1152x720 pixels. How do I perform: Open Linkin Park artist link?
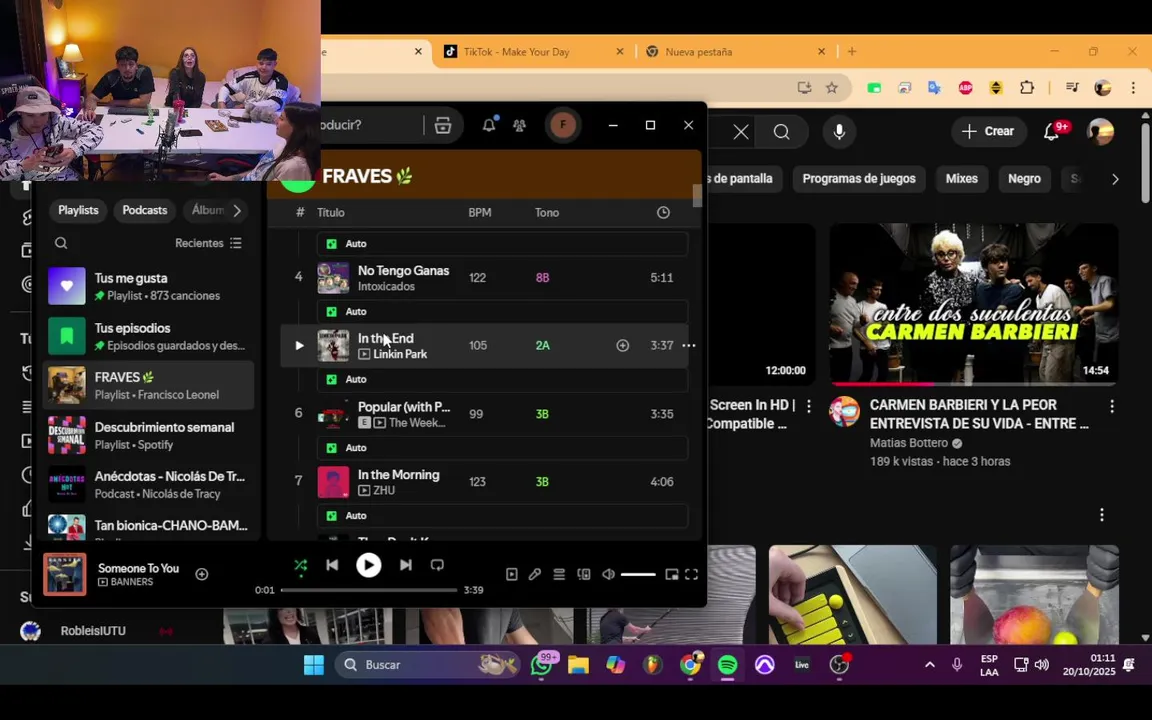400,354
